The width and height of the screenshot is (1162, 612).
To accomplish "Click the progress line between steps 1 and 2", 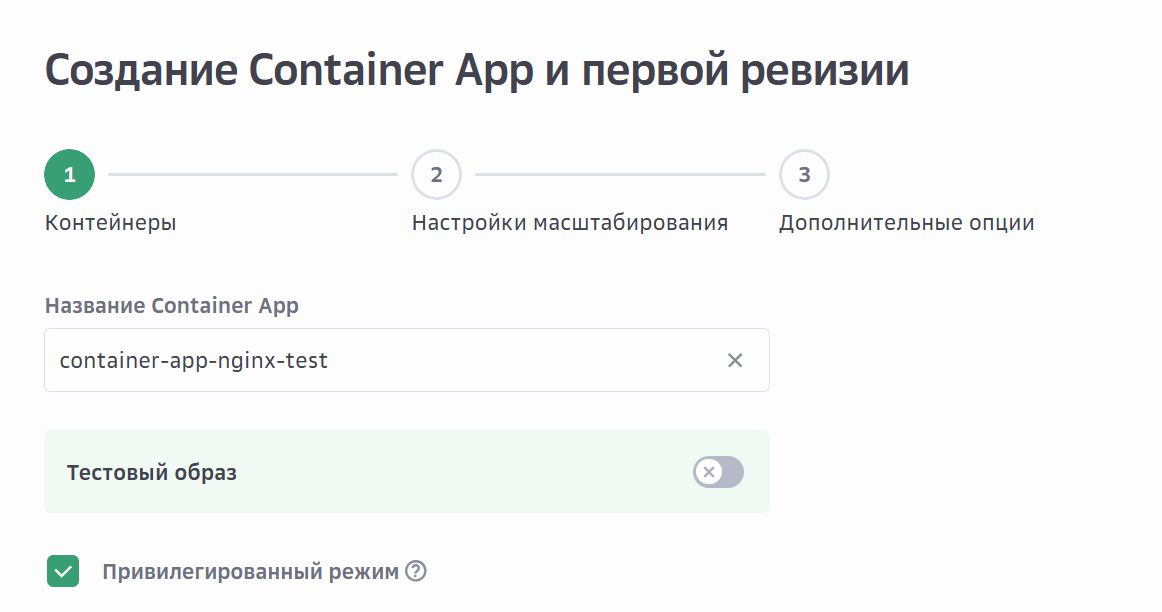I will click(252, 175).
